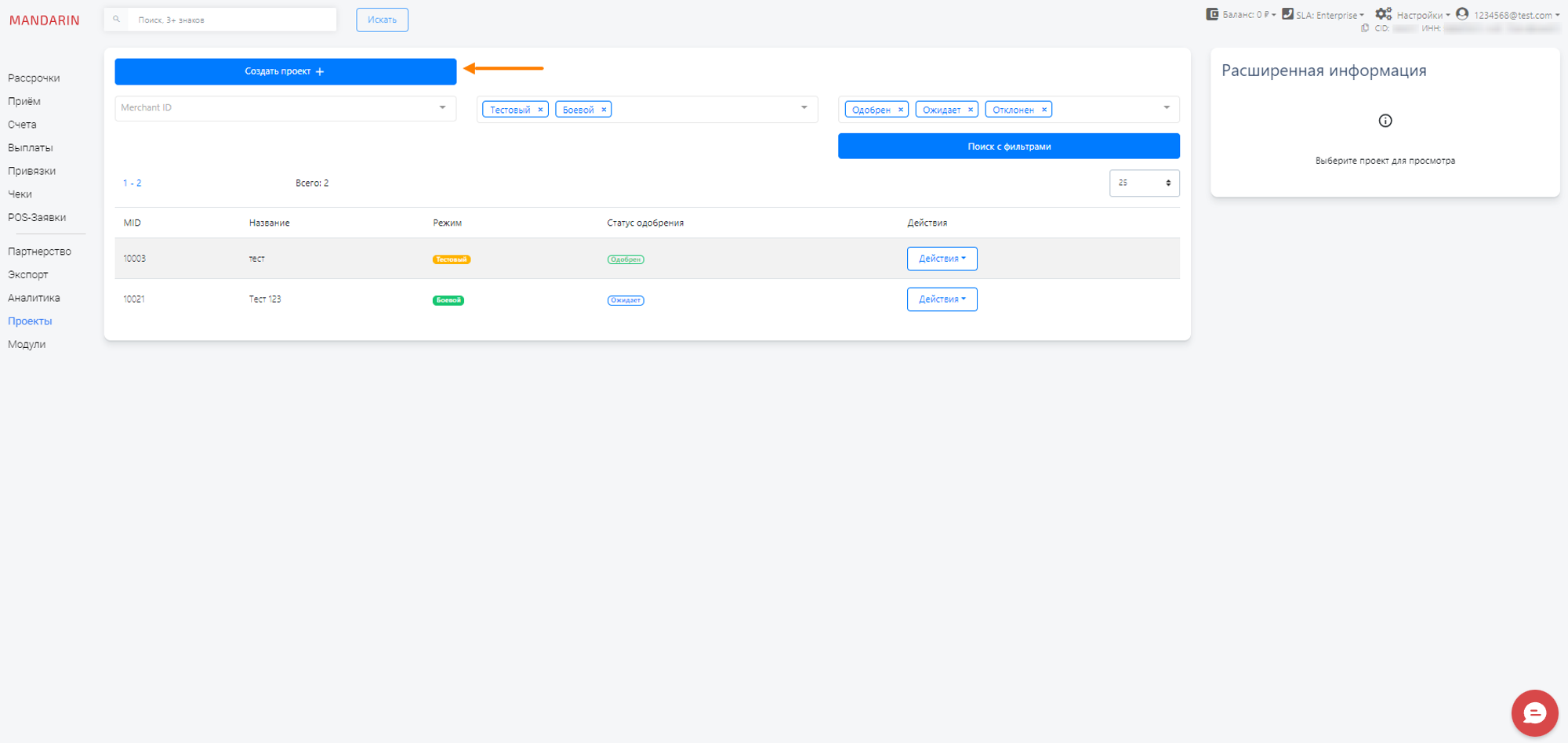Open the page size selector showing 25
This screenshot has height=743, width=1568.
[x=1144, y=183]
